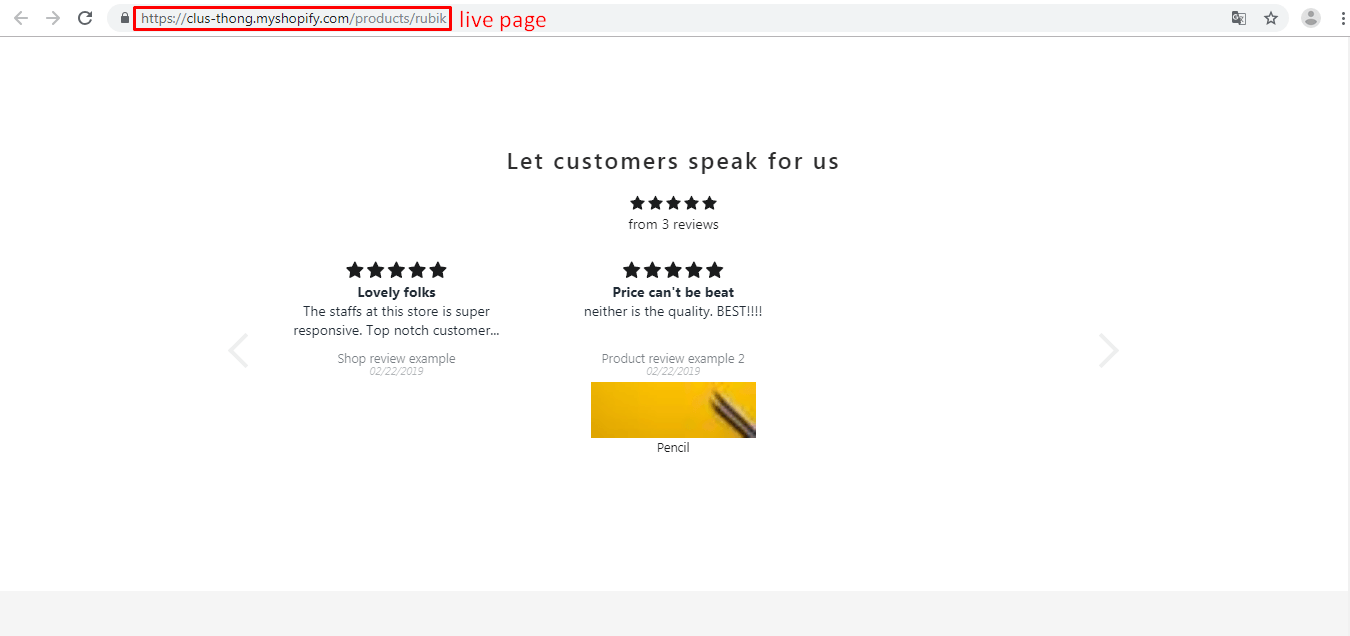This screenshot has height=636, width=1350.
Task: Click the 'neither is the quality. BEST!!!!' text
Action: [x=673, y=312]
